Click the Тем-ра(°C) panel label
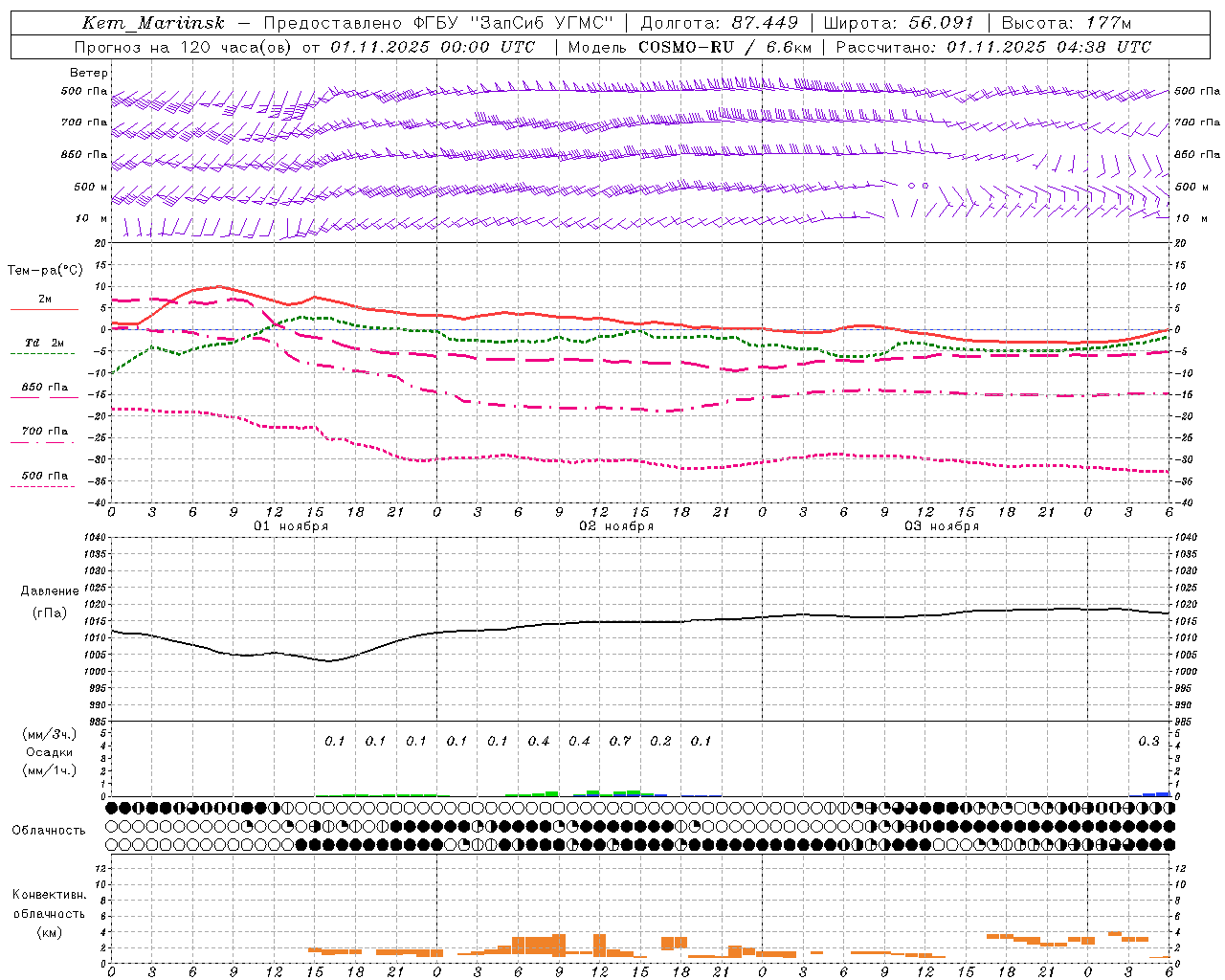Viewport: 1225px width, 980px height. point(45,271)
